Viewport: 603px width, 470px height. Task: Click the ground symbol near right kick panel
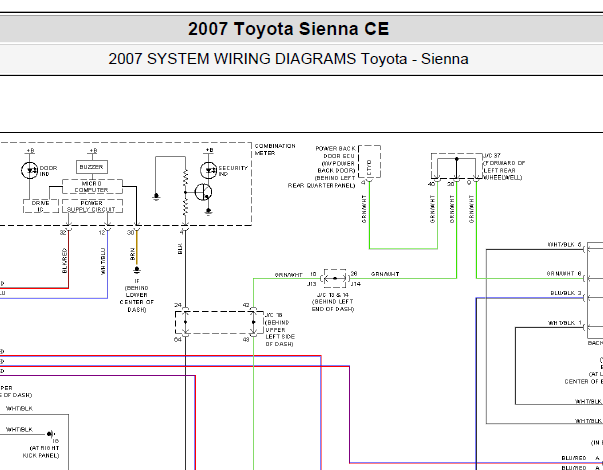(51, 434)
